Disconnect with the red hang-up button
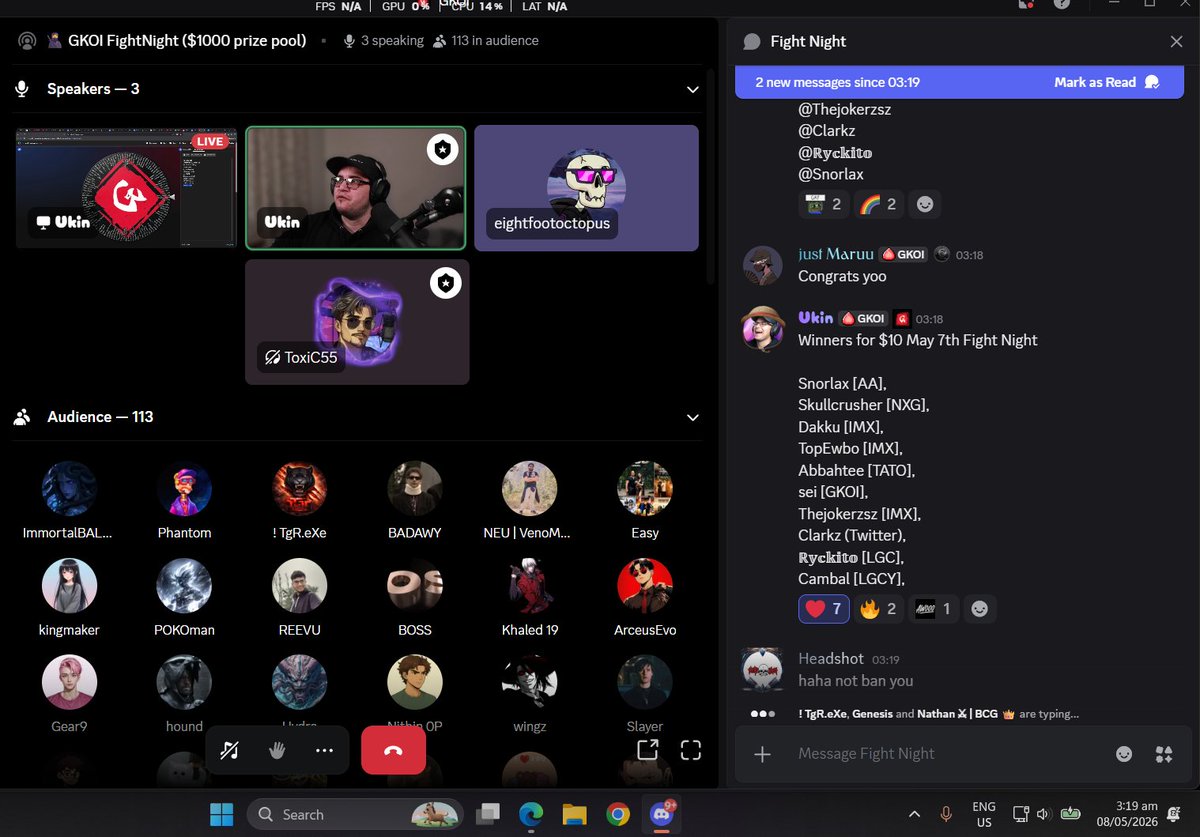 393,750
